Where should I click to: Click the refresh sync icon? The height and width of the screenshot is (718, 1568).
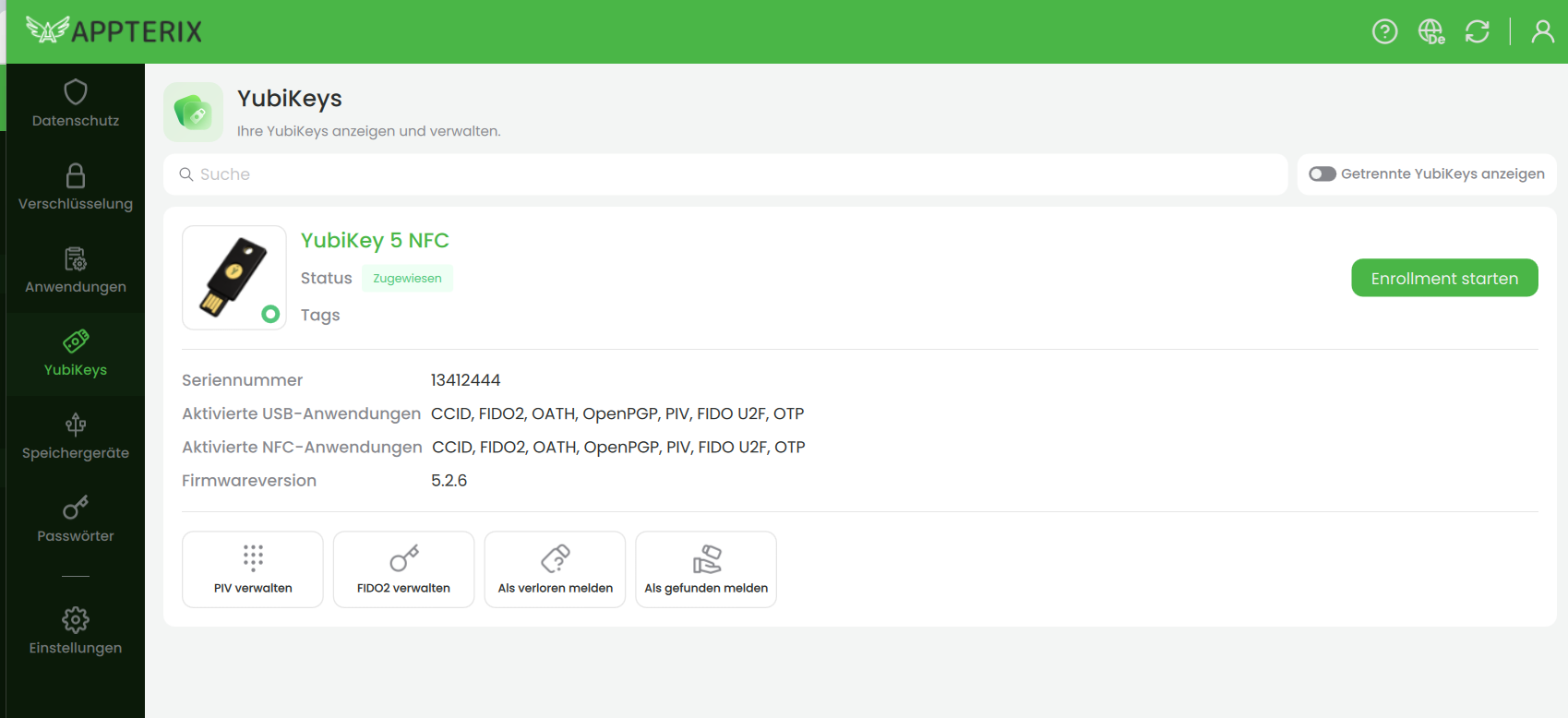(1477, 32)
